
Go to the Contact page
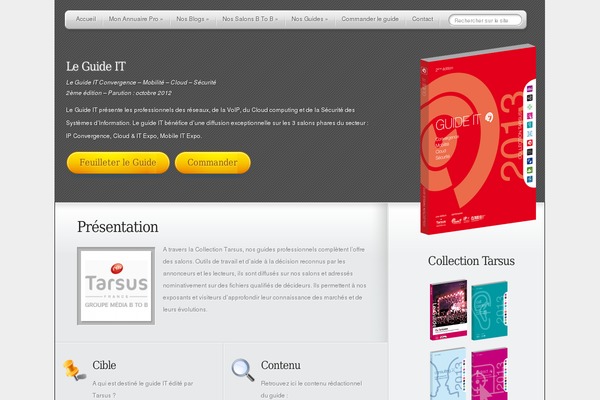coord(422,19)
